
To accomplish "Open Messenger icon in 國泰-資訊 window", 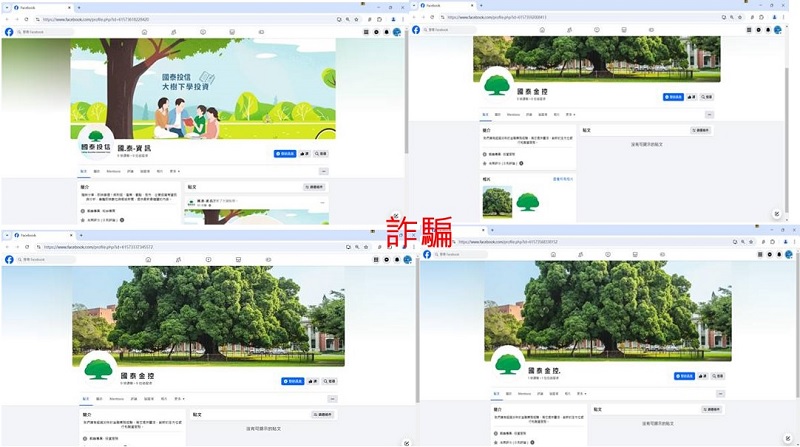I will (377, 32).
